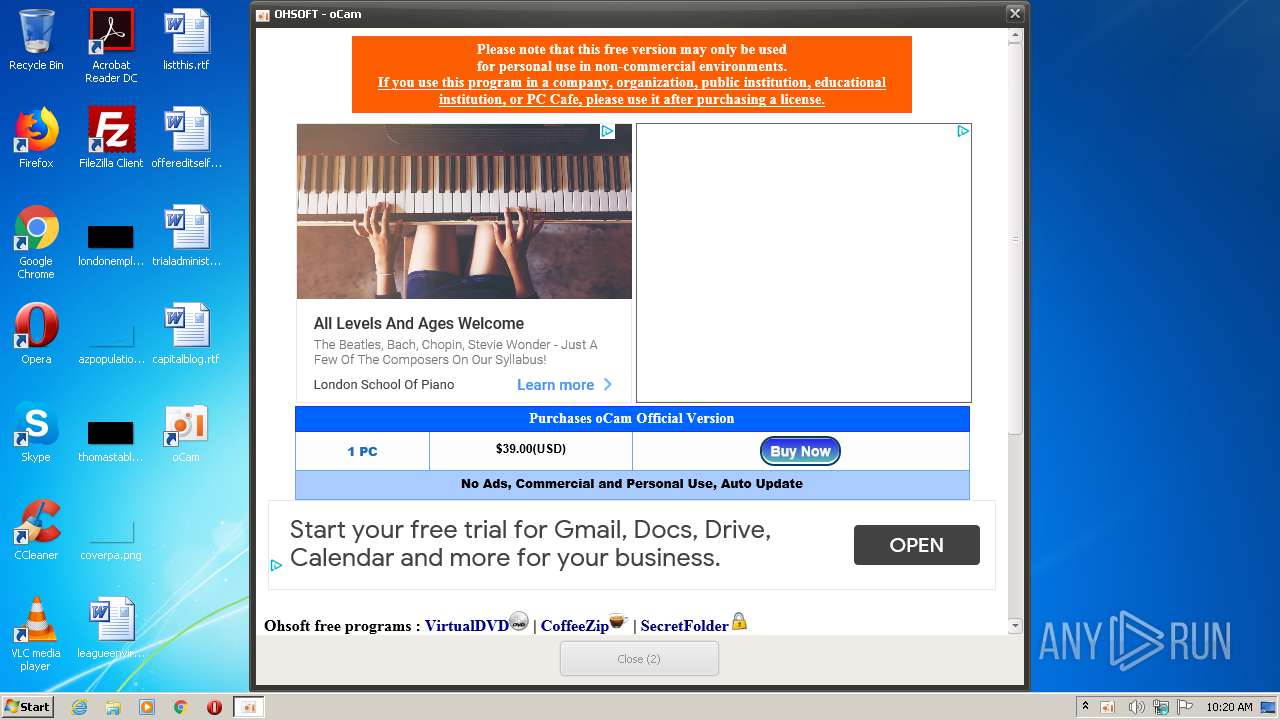
Task: Click the scrollbar down arrow
Action: 1015,626
